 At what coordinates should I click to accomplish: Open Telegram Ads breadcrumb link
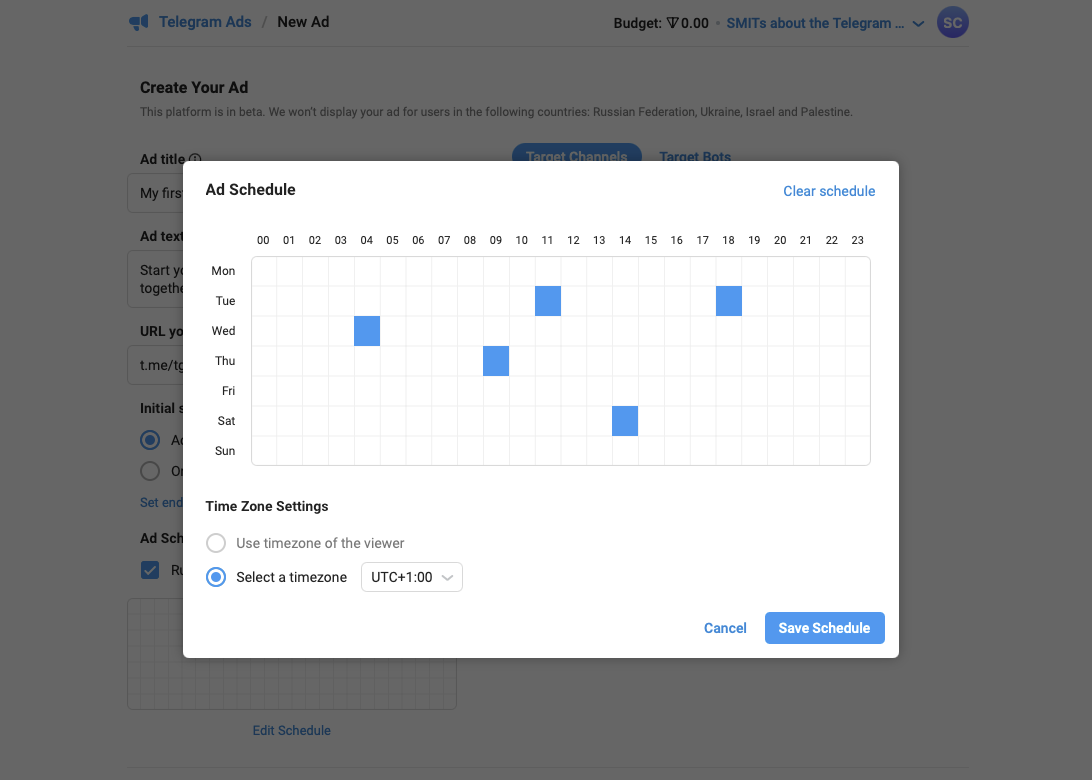(205, 22)
